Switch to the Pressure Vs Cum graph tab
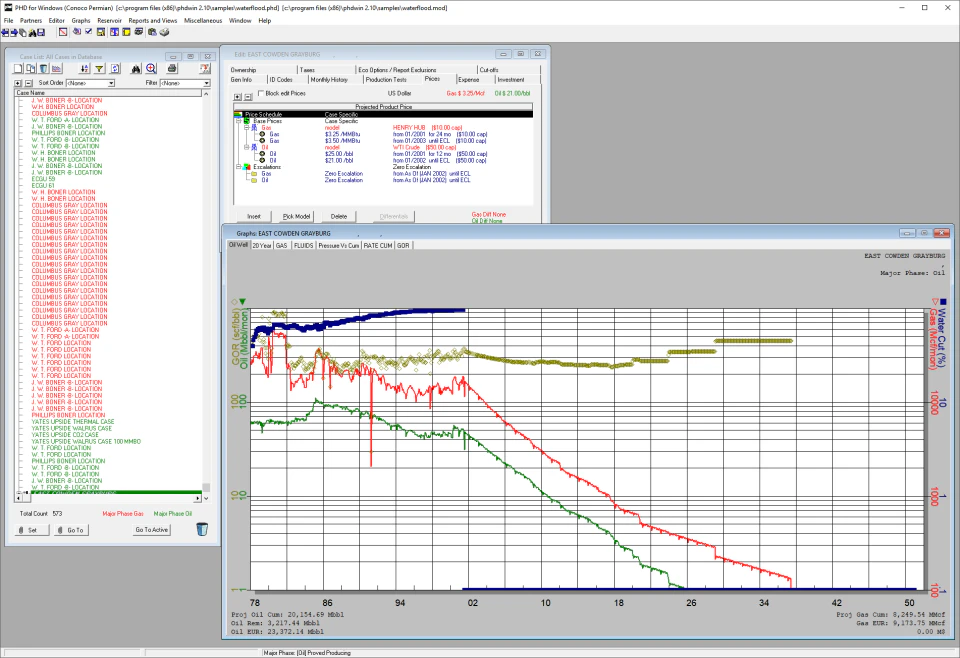 pos(337,245)
